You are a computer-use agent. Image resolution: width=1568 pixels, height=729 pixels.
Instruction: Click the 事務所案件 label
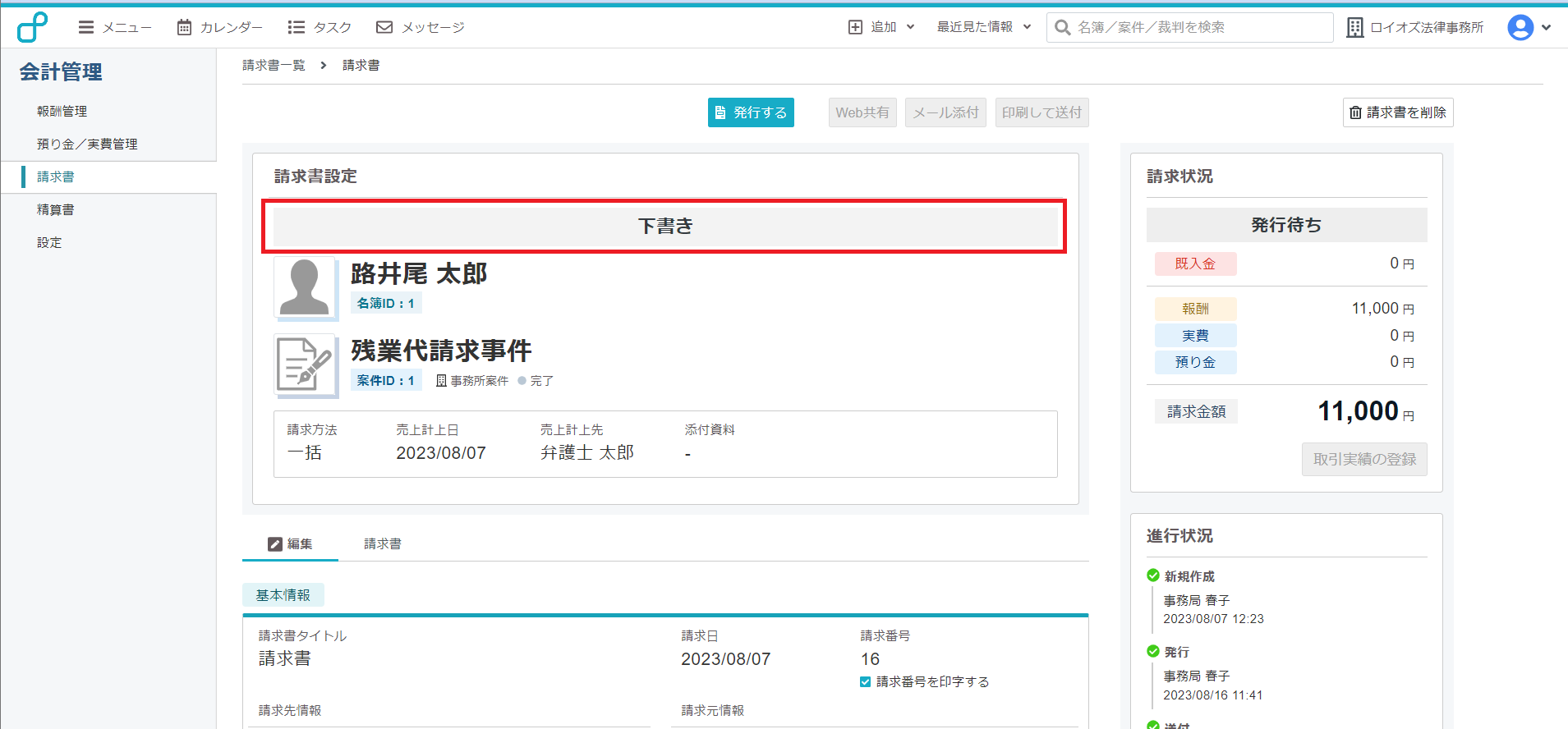coord(472,381)
